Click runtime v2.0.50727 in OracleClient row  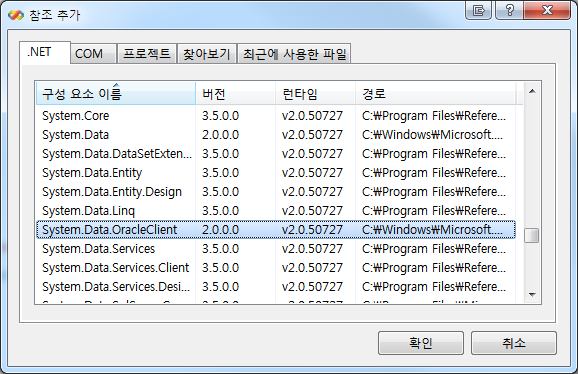312,230
